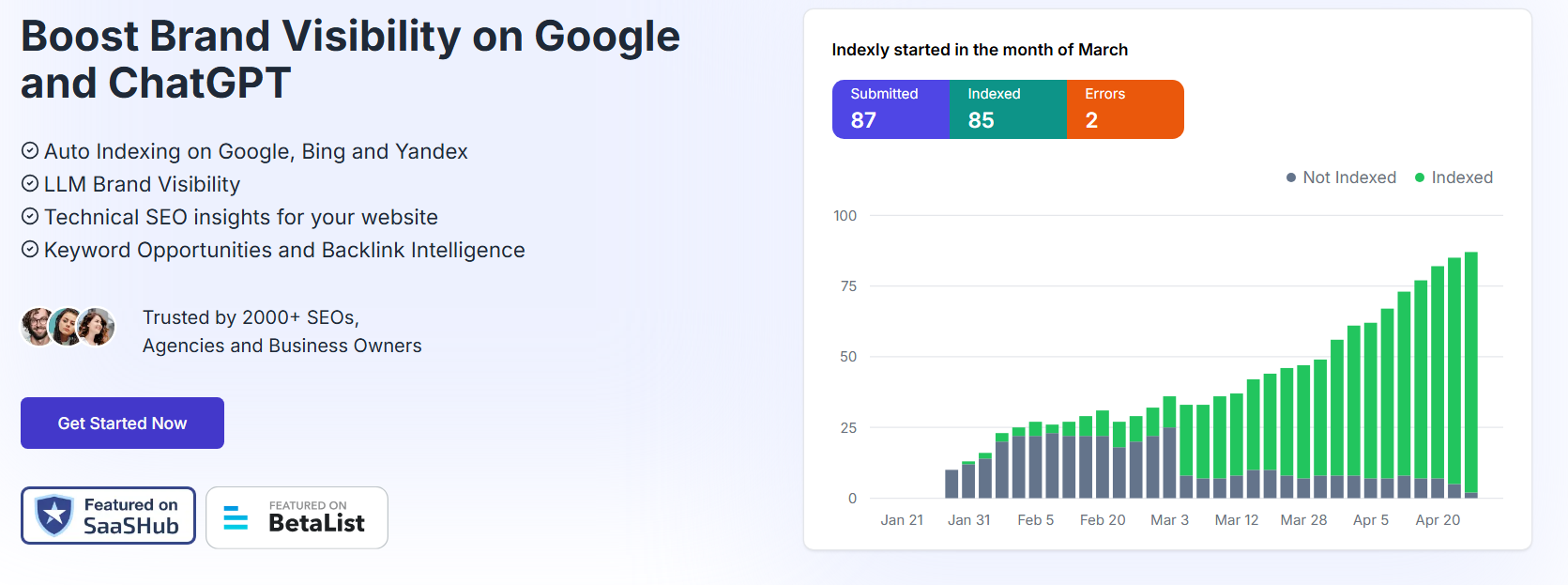Click the third user avatar photo
This screenshot has height=585, width=1568.
[97, 327]
